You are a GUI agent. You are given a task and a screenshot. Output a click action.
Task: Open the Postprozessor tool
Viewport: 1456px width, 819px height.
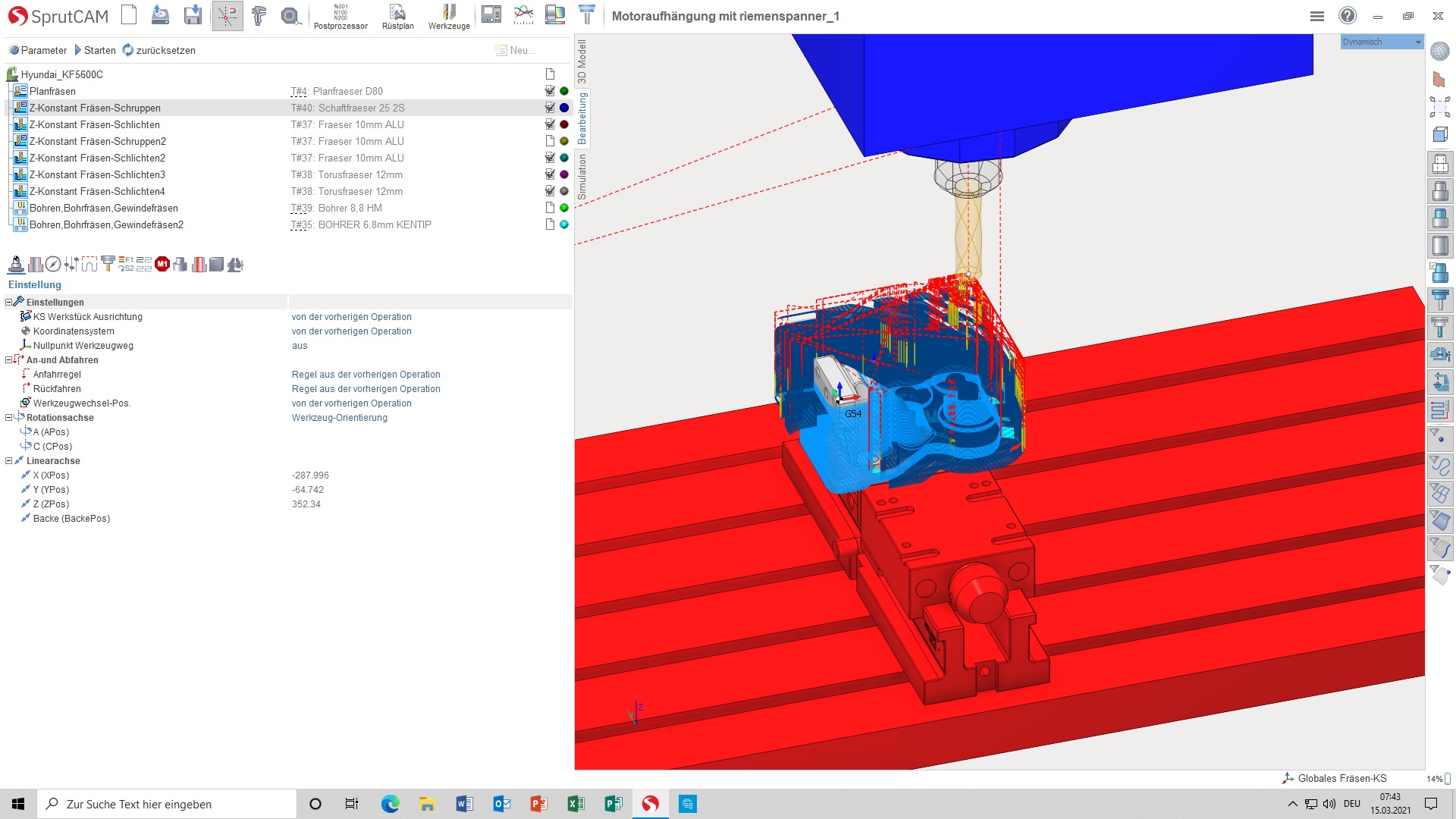pyautogui.click(x=340, y=15)
